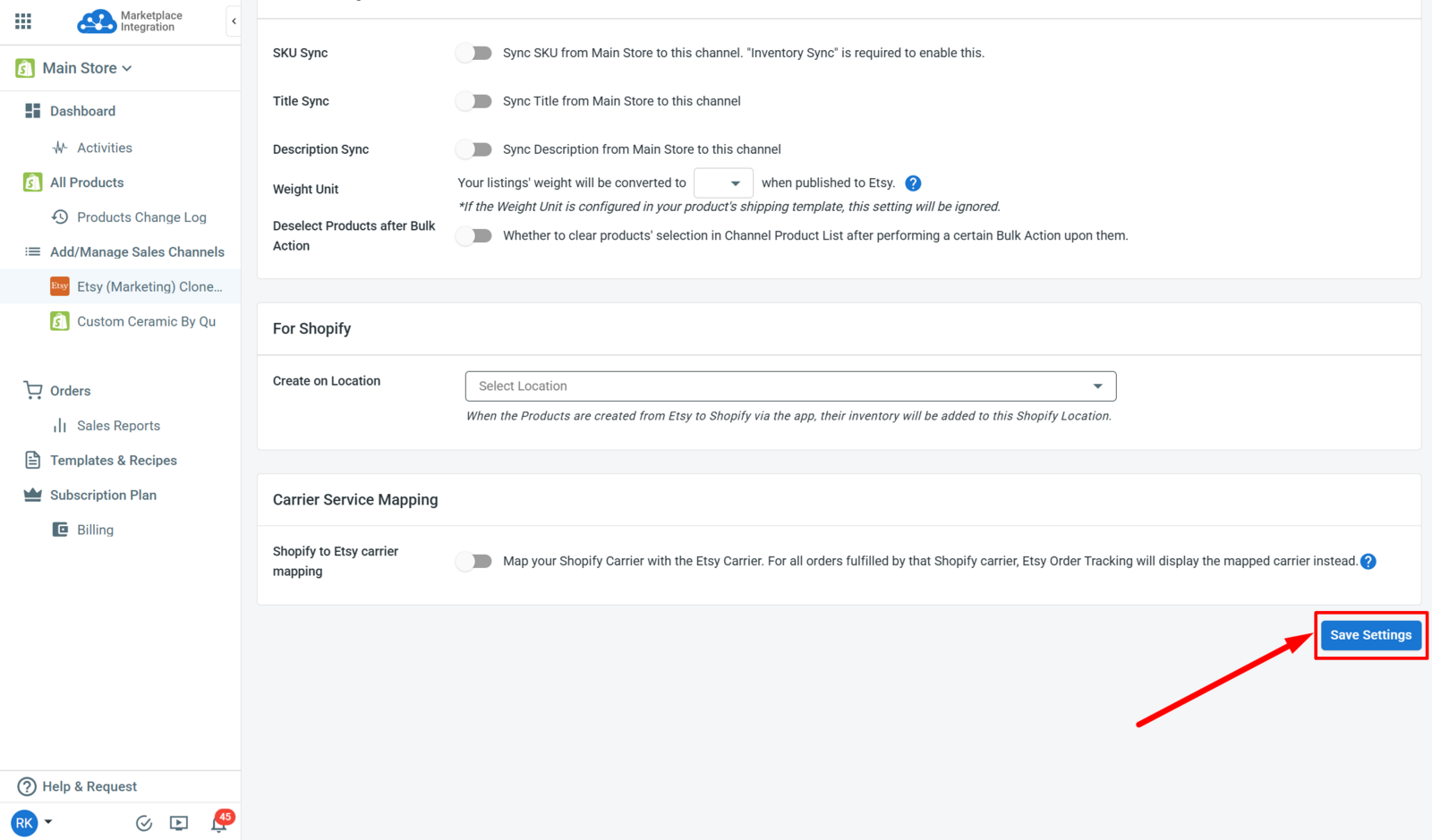The height and width of the screenshot is (840, 1432).
Task: Expand the user account dropdown arrow
Action: click(48, 821)
